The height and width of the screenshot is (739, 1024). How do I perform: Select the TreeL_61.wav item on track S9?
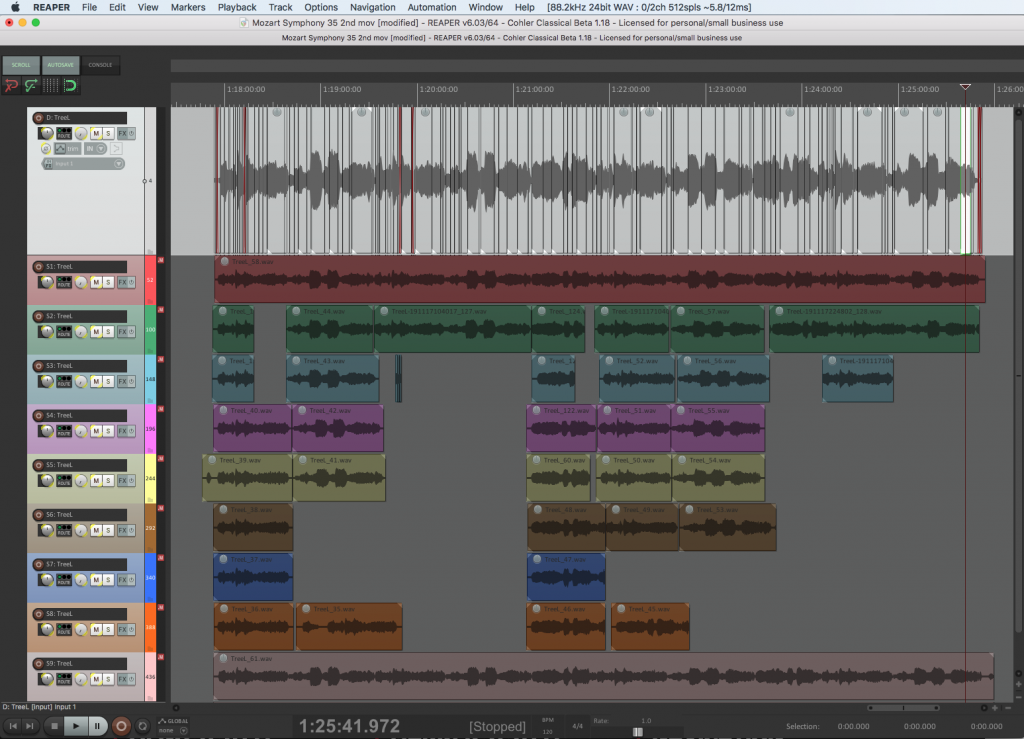603,676
